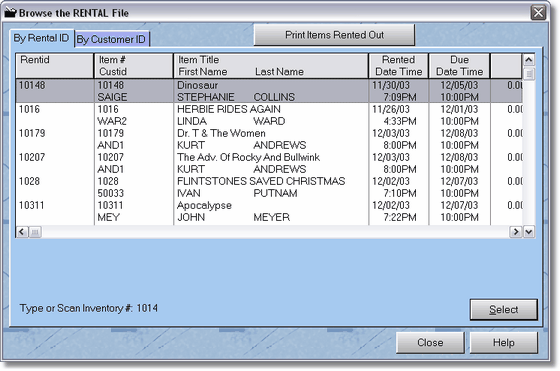Click rented date 11/30/03
This screenshot has width=560, height=371.
pyautogui.click(x=391, y=85)
